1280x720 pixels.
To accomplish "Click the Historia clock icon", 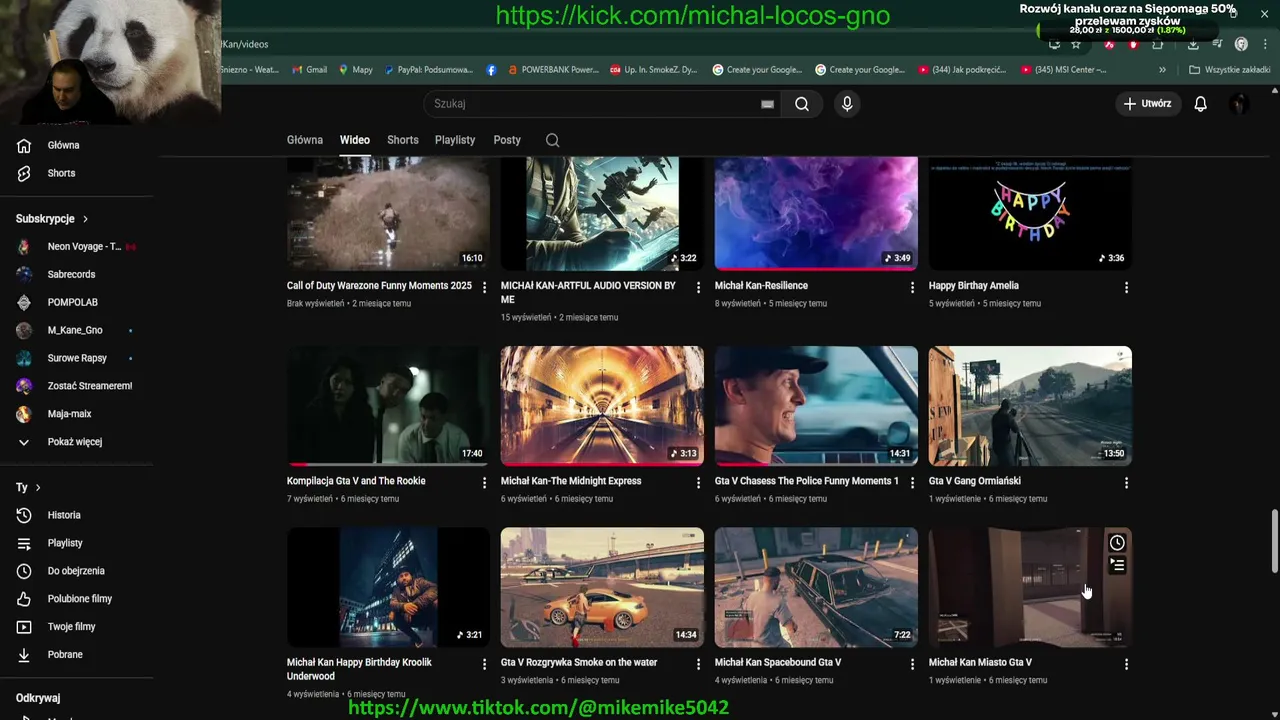I will pyautogui.click(x=24, y=516).
